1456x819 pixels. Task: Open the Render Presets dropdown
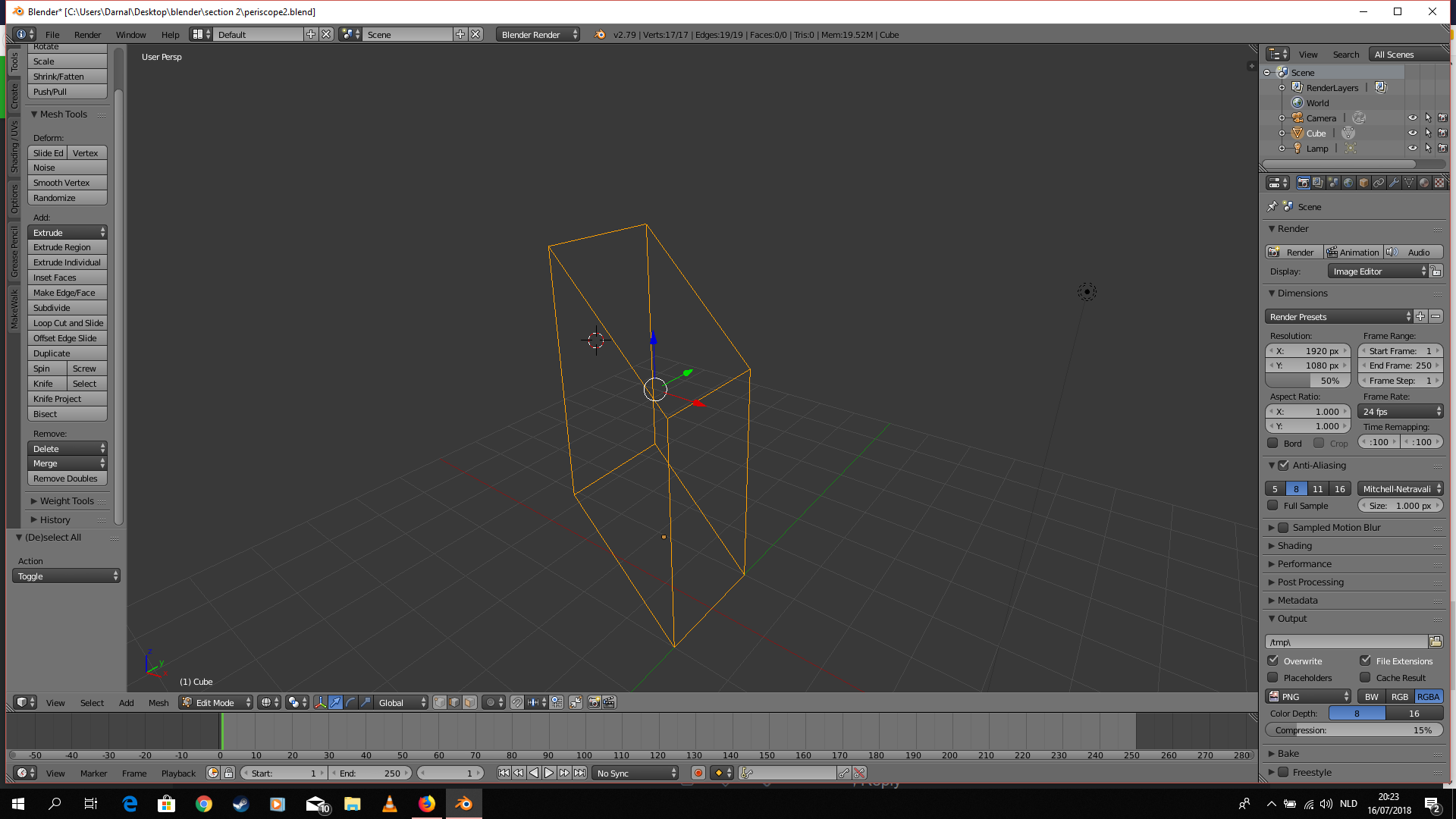[x=1338, y=316]
